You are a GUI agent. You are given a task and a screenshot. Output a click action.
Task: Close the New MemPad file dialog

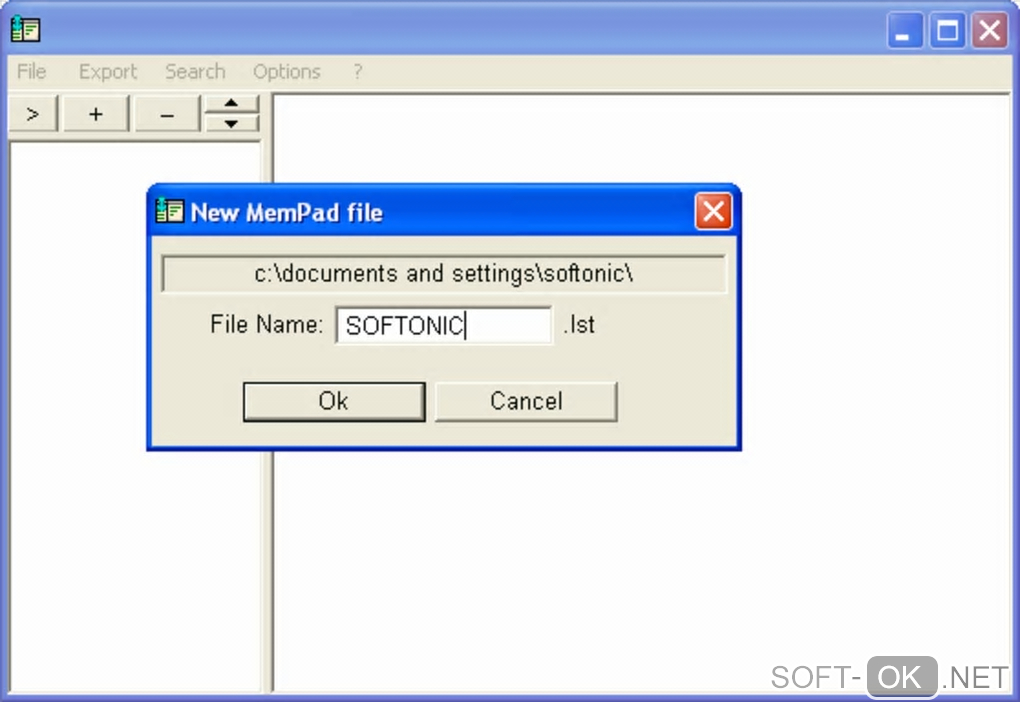click(x=714, y=211)
